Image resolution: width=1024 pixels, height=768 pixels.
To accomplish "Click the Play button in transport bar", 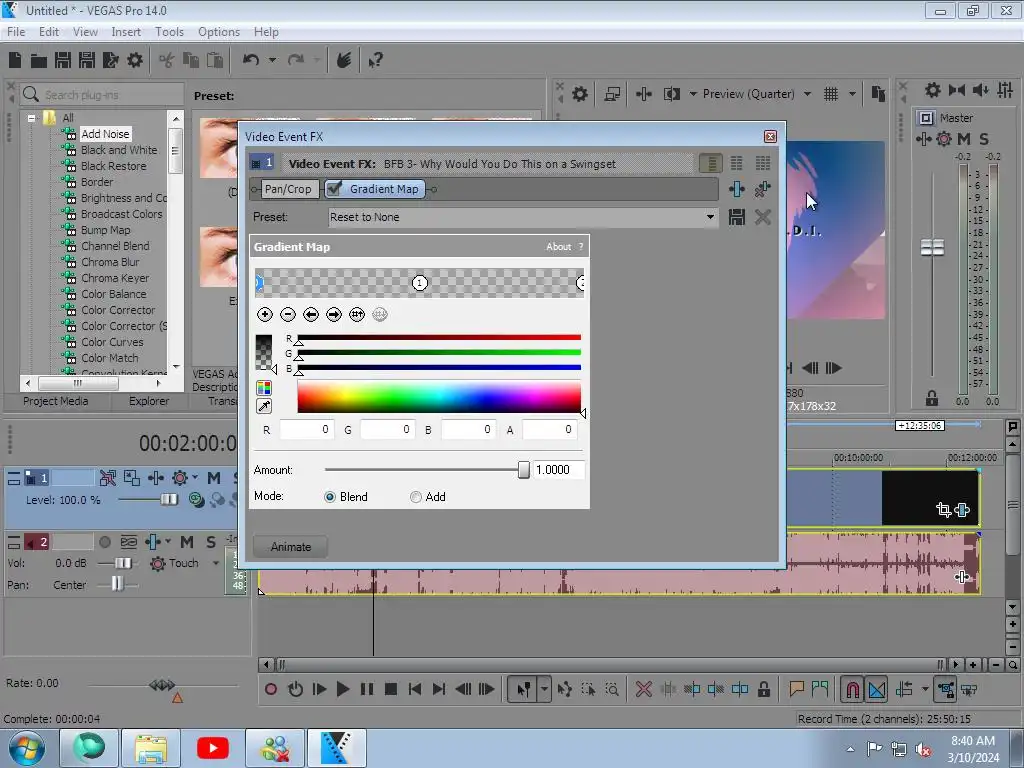I will (342, 689).
